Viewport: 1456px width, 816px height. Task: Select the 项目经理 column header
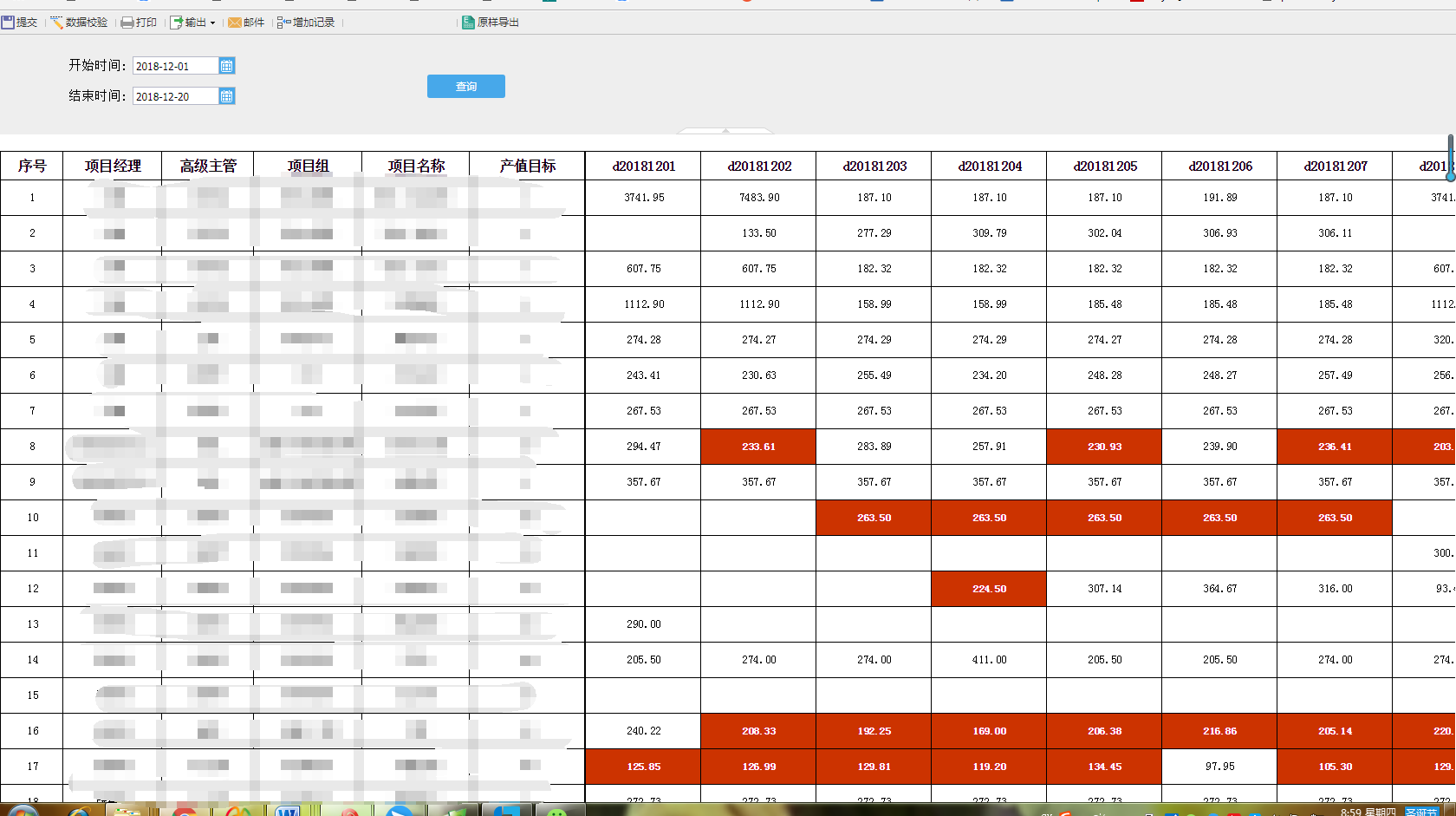pyautogui.click(x=113, y=166)
